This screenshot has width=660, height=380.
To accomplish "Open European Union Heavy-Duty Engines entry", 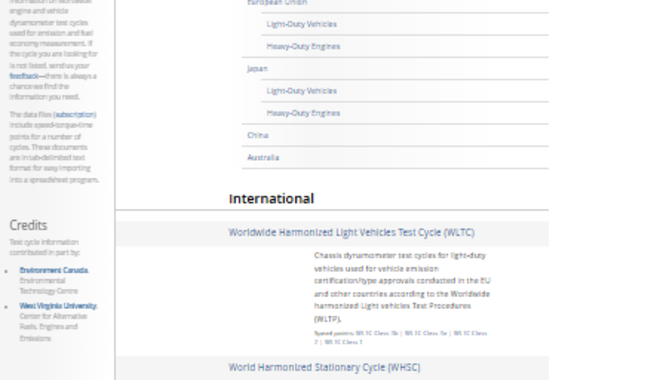I will (303, 46).
